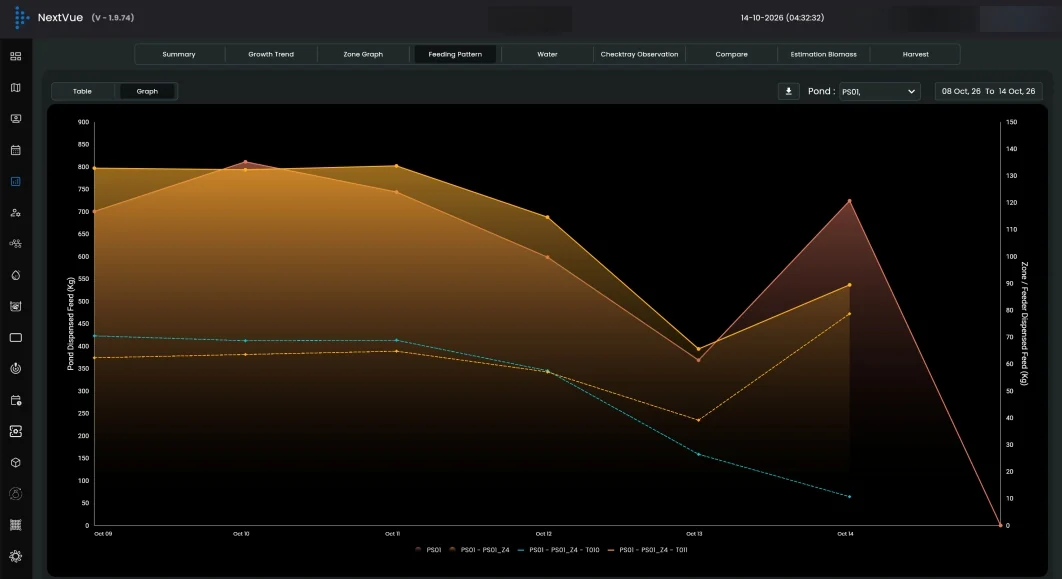Open the 3D cube sidebar icon
This screenshot has width=1062, height=579.
coord(16,463)
